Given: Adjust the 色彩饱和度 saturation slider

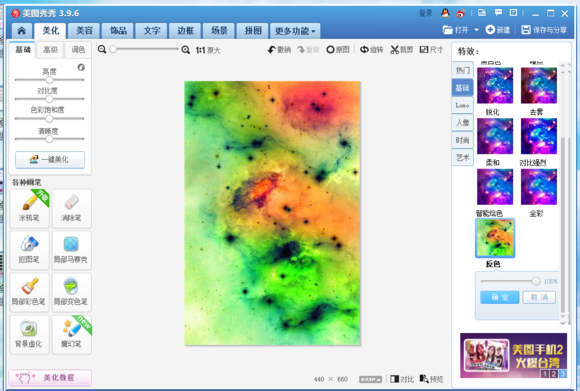Looking at the screenshot, I should click(x=50, y=118).
